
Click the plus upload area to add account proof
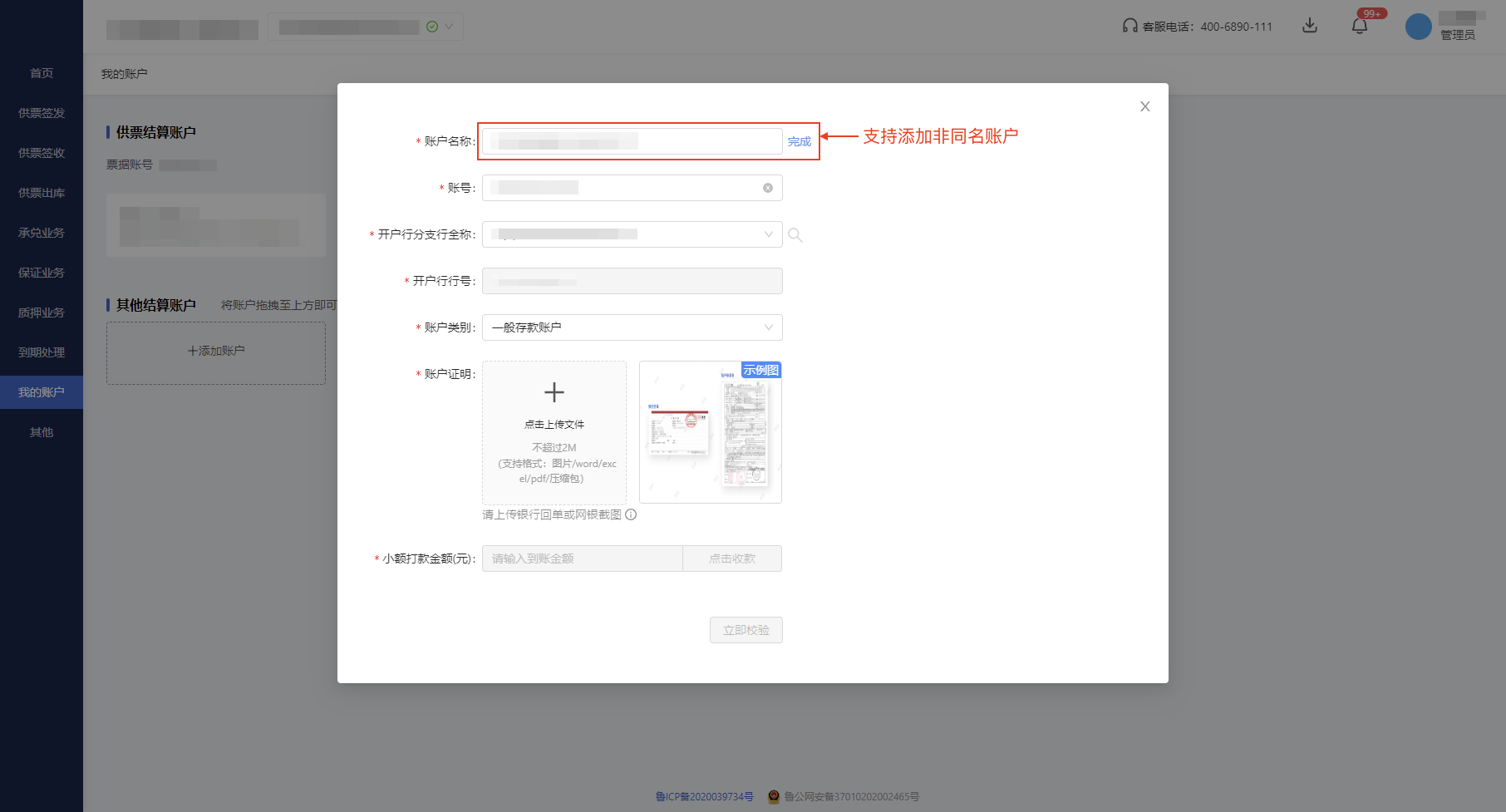554,392
